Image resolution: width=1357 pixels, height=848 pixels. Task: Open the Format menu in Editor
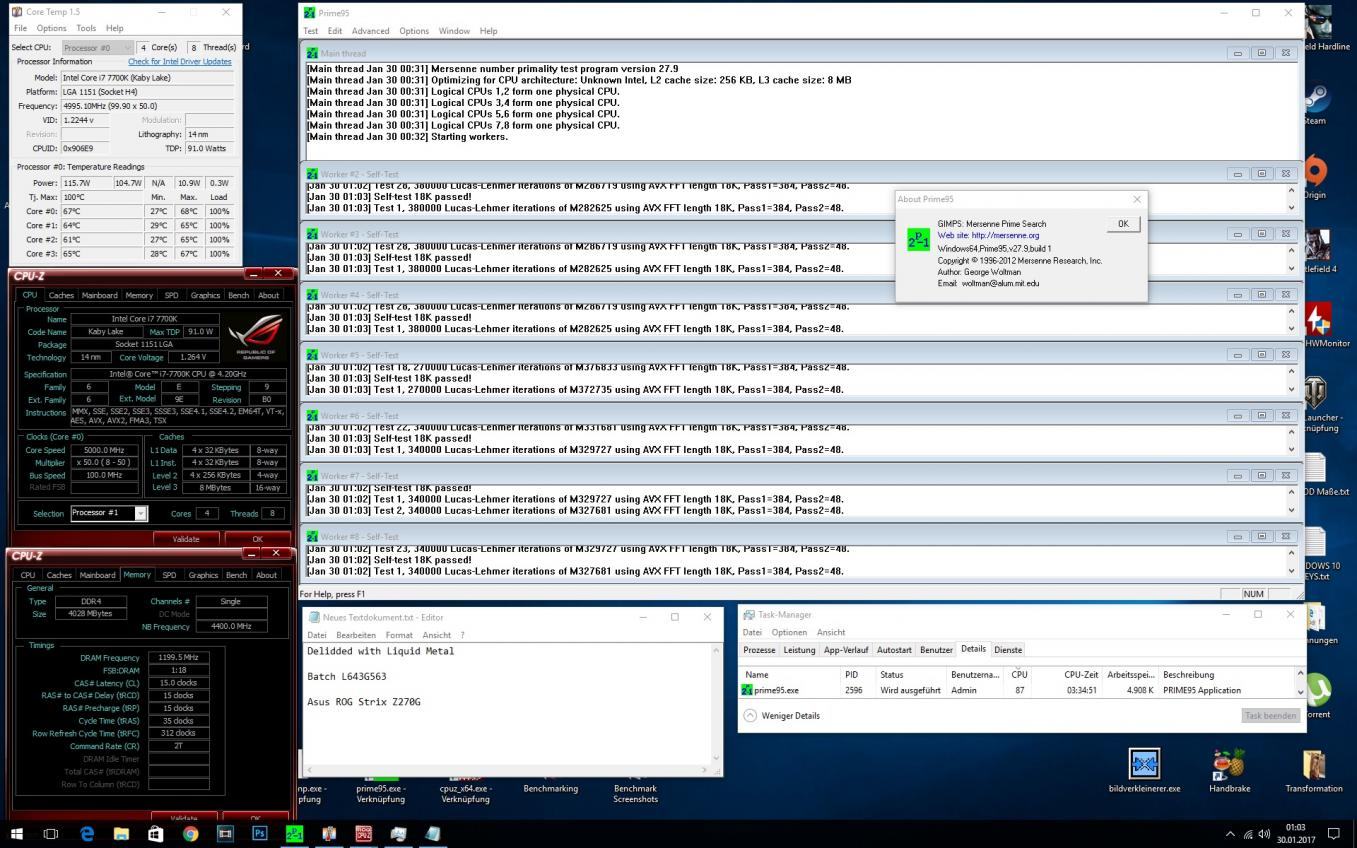point(399,635)
